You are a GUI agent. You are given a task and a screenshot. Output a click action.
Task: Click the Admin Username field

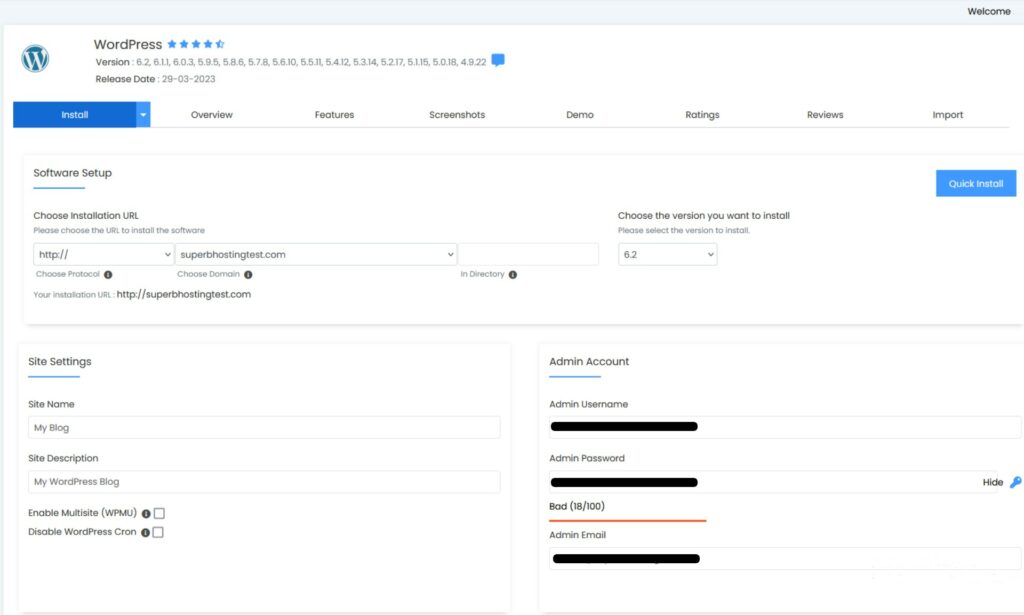(x=785, y=427)
